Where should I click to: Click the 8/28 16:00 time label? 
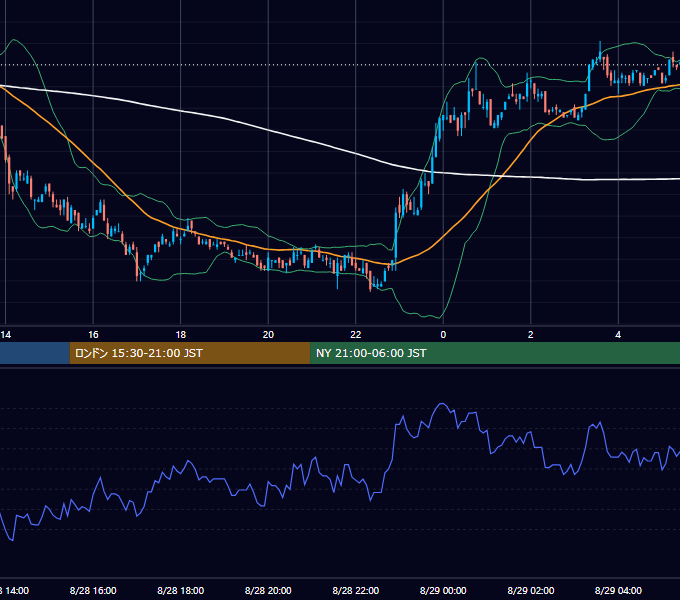pos(93,590)
